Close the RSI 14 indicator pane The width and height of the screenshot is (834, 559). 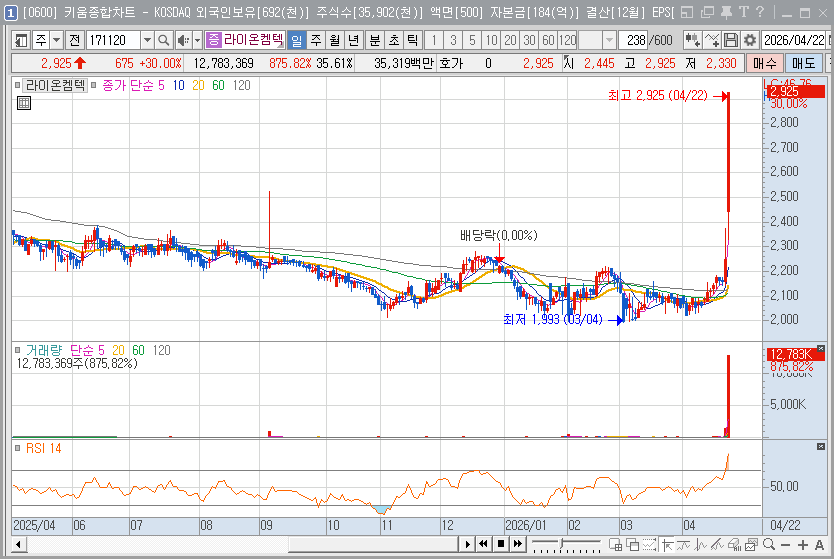[820, 447]
